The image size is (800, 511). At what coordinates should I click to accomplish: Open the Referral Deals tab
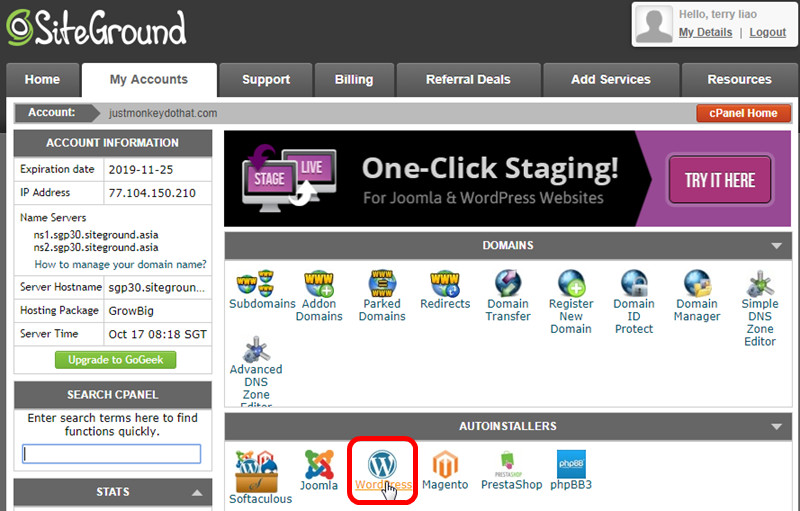click(x=468, y=80)
